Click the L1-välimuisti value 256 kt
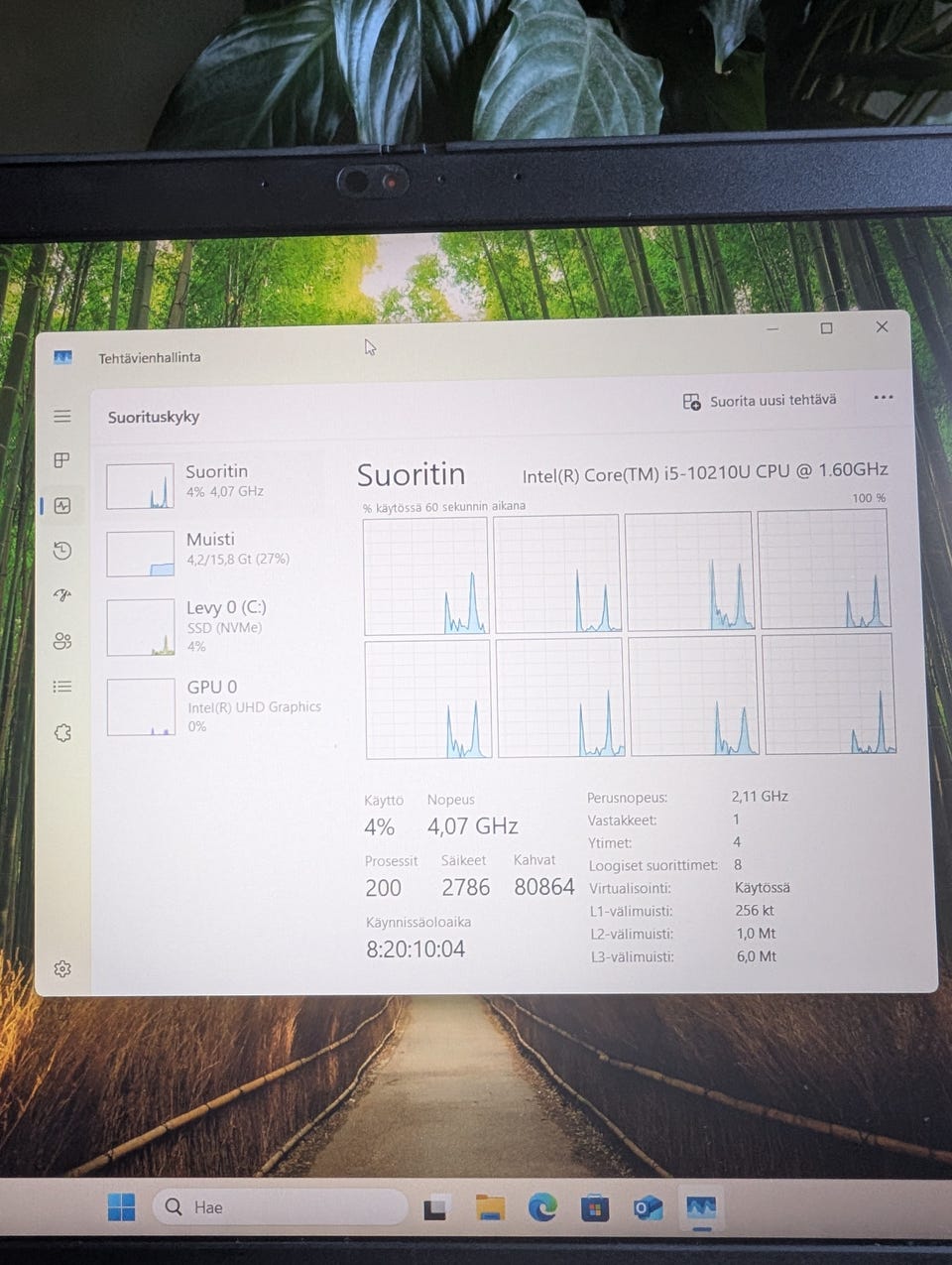 755,911
